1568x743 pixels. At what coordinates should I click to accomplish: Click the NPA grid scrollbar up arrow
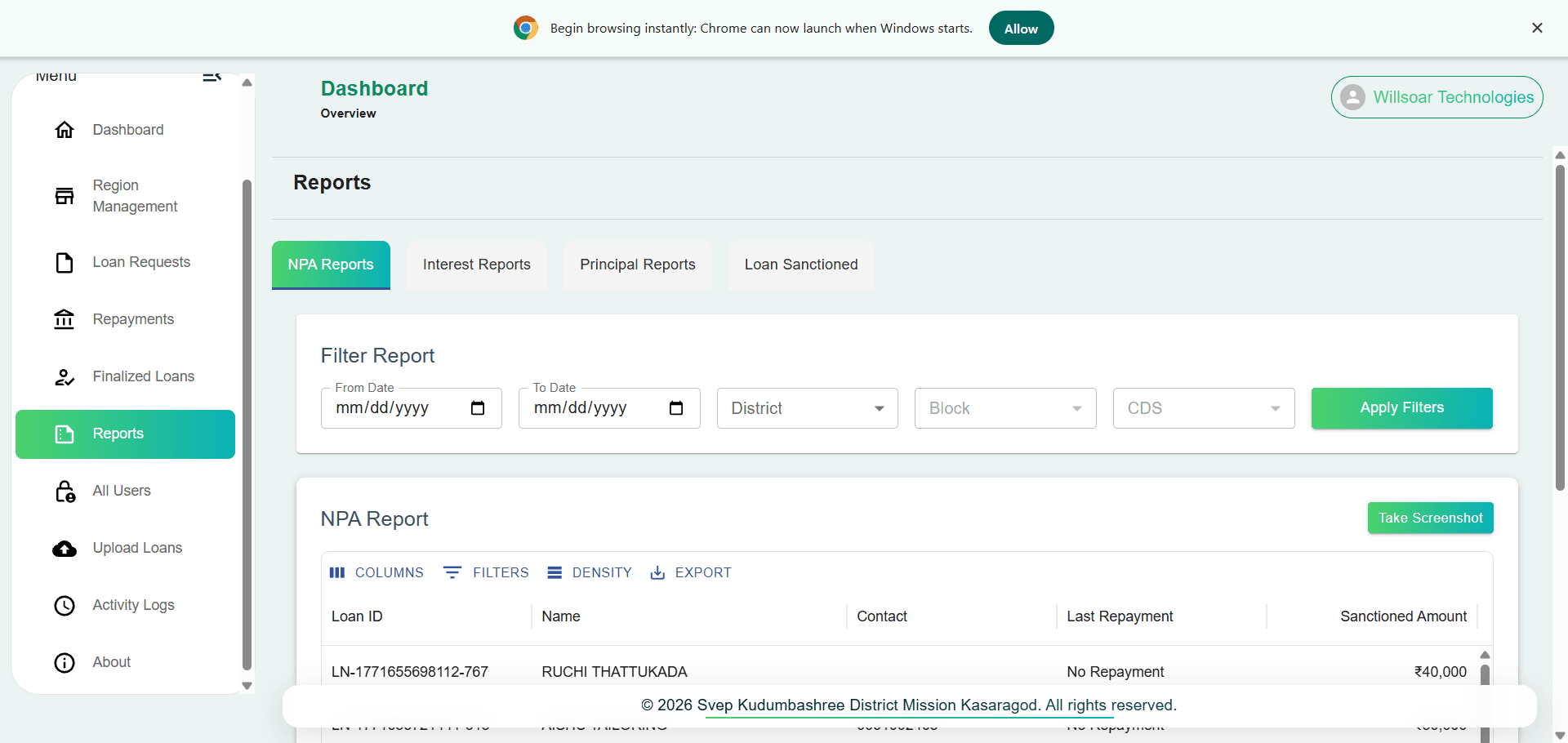pos(1485,655)
